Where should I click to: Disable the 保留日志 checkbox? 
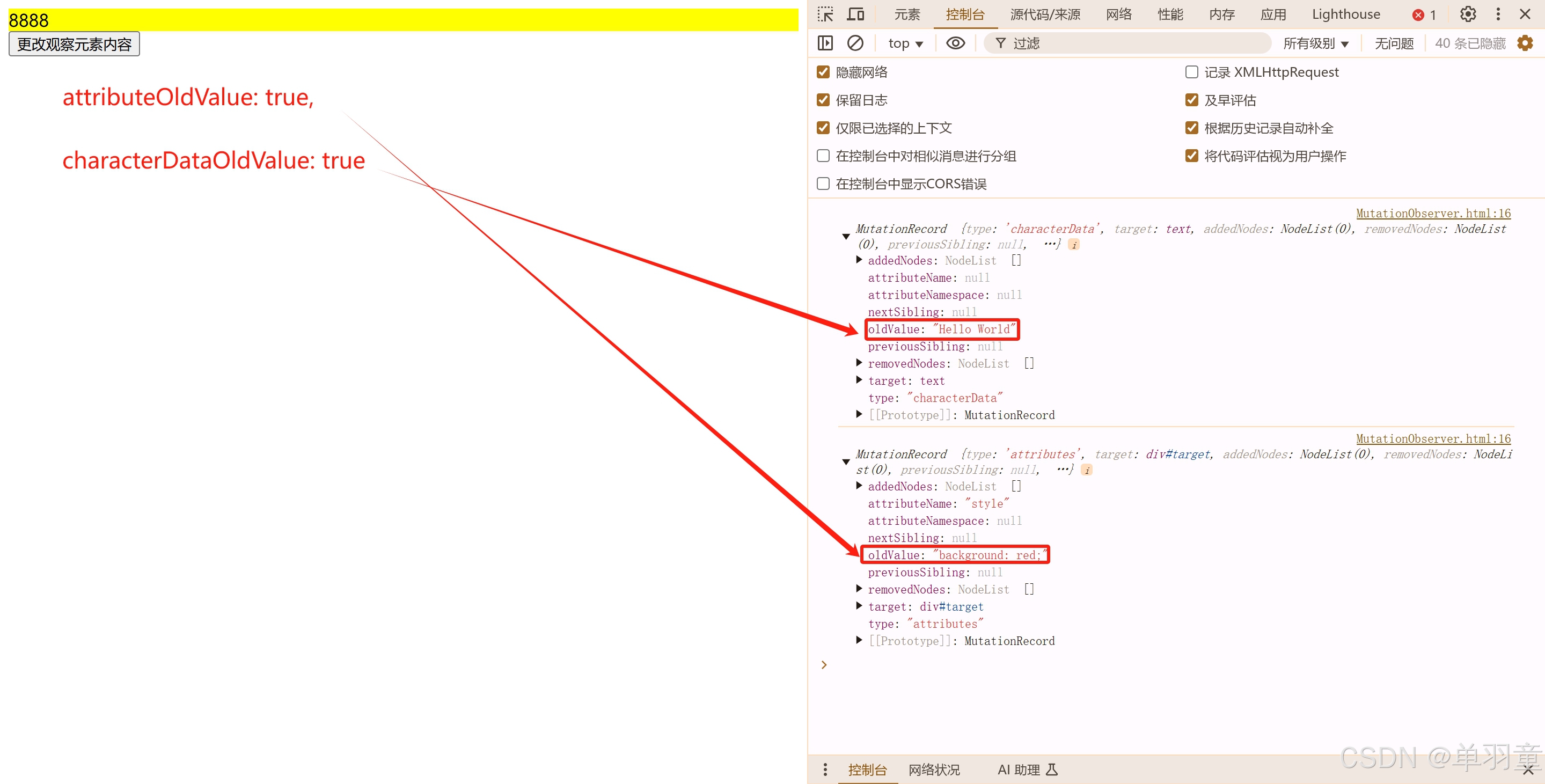[x=822, y=100]
